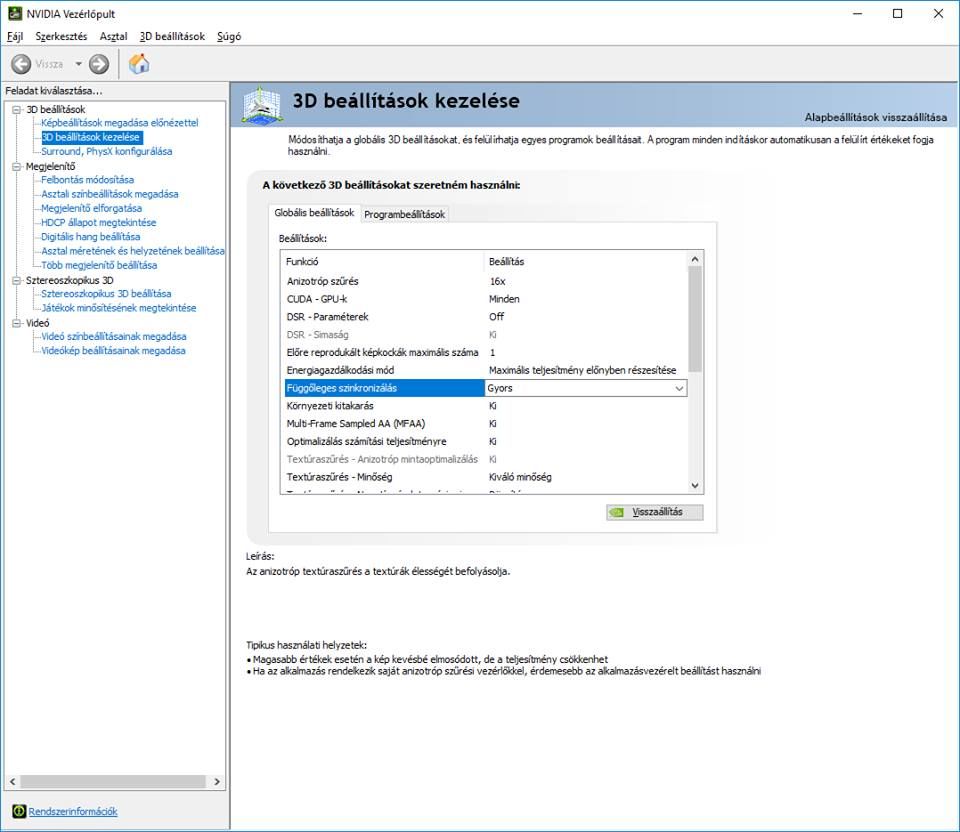Switch to Programbeállítások tab
This screenshot has width=960, height=832.
[404, 214]
